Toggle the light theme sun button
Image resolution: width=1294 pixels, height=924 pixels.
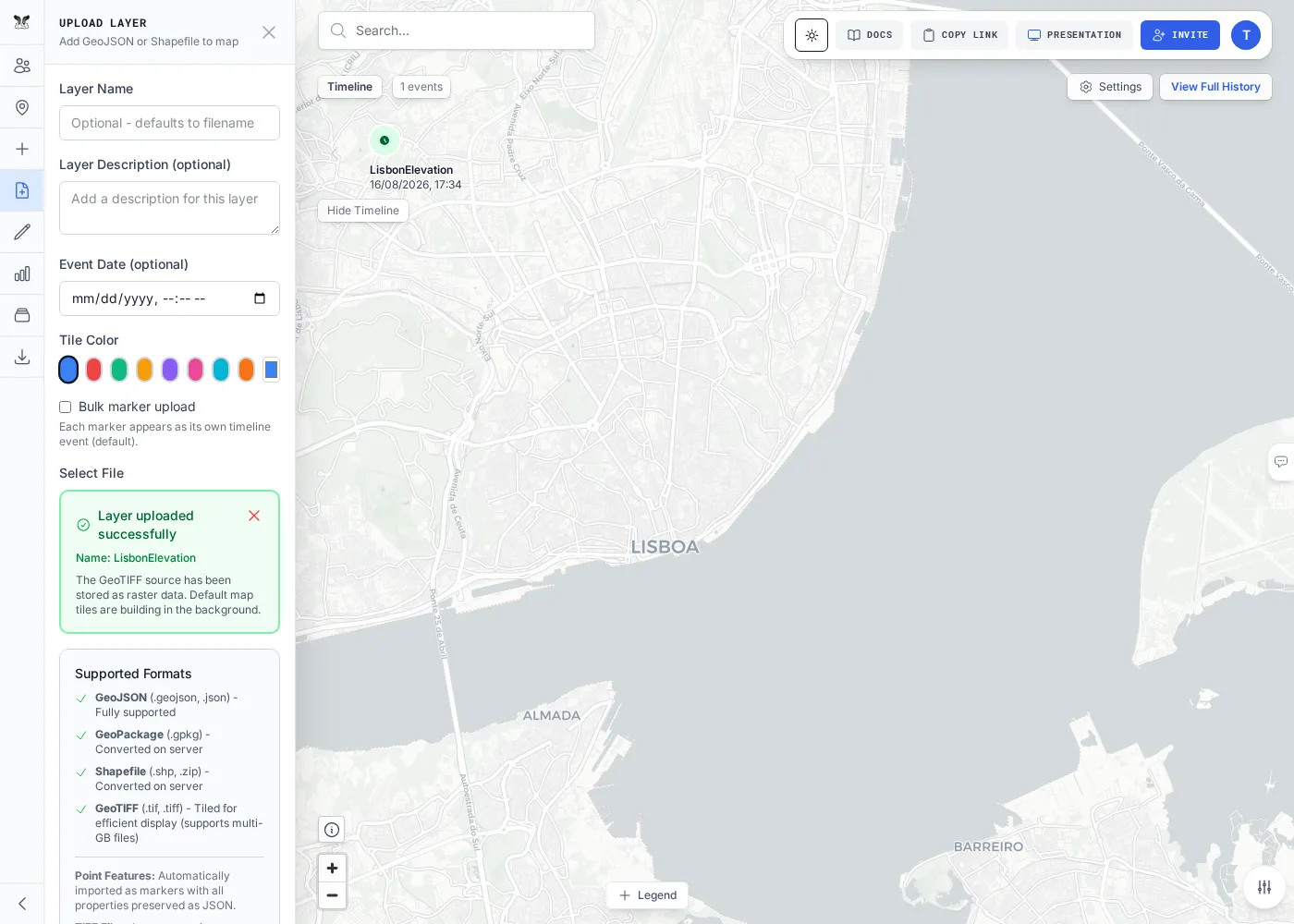tap(812, 35)
